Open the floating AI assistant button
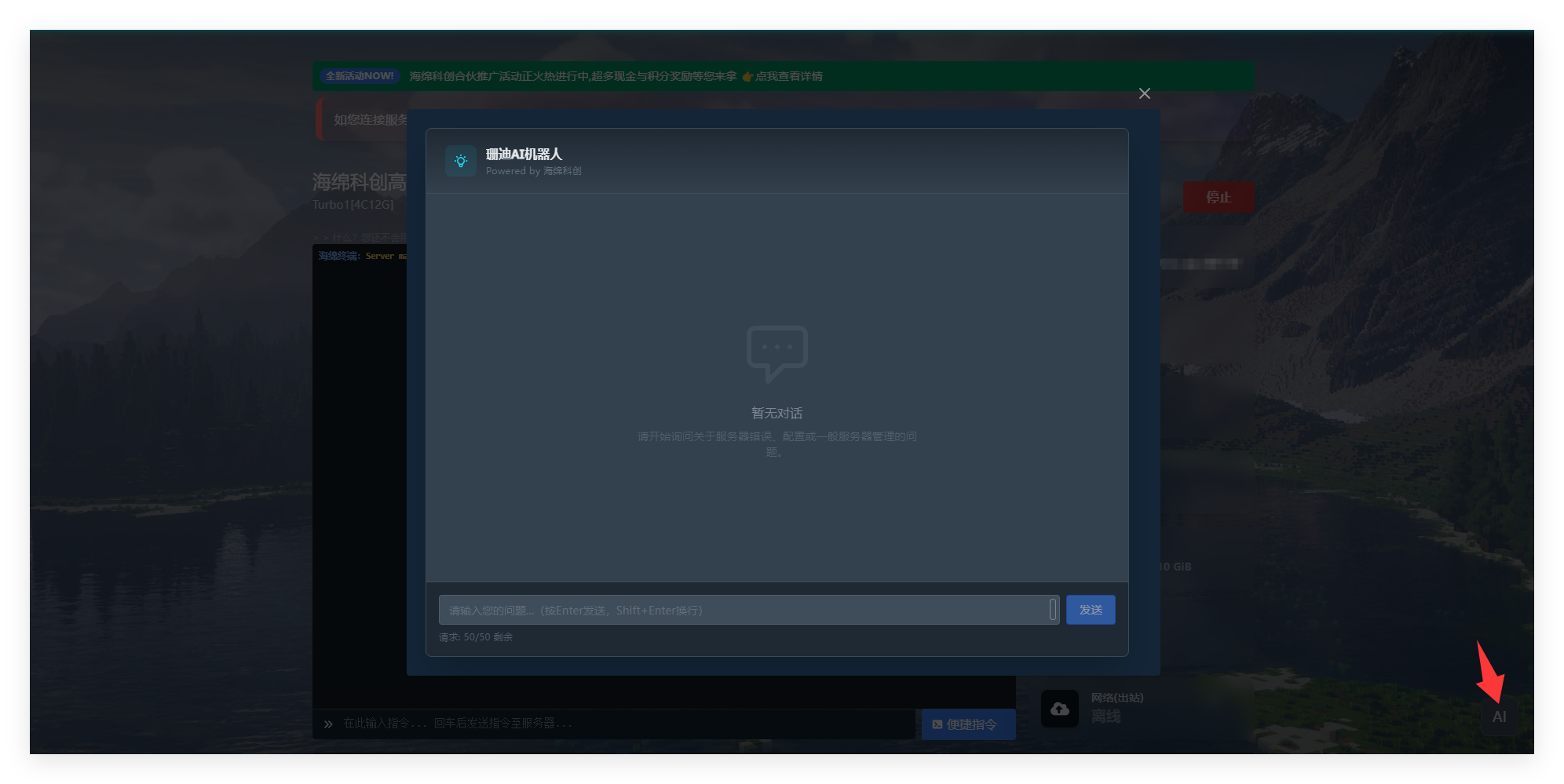The width and height of the screenshot is (1564, 784). point(1499,717)
